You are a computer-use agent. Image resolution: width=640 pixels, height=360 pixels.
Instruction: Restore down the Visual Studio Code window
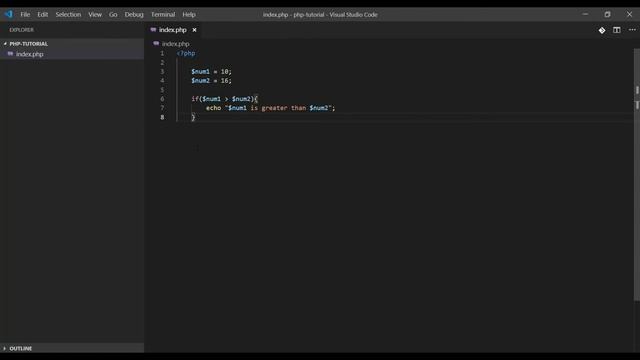[x=607, y=14]
